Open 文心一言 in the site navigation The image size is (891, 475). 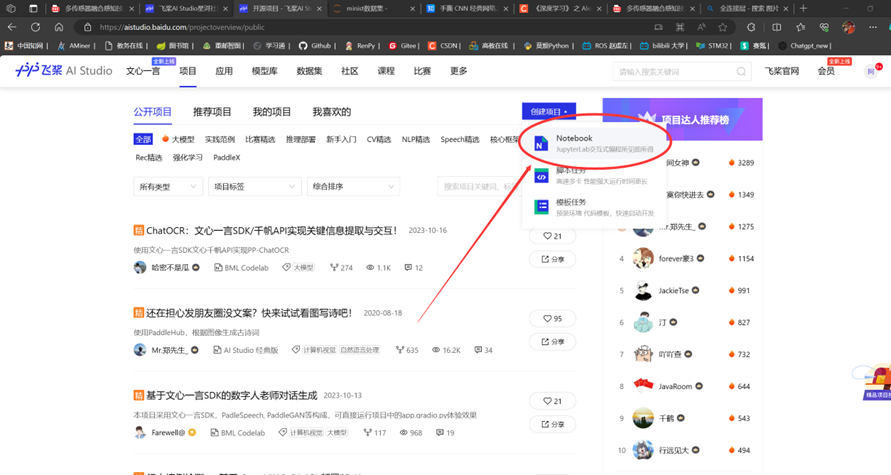143,71
